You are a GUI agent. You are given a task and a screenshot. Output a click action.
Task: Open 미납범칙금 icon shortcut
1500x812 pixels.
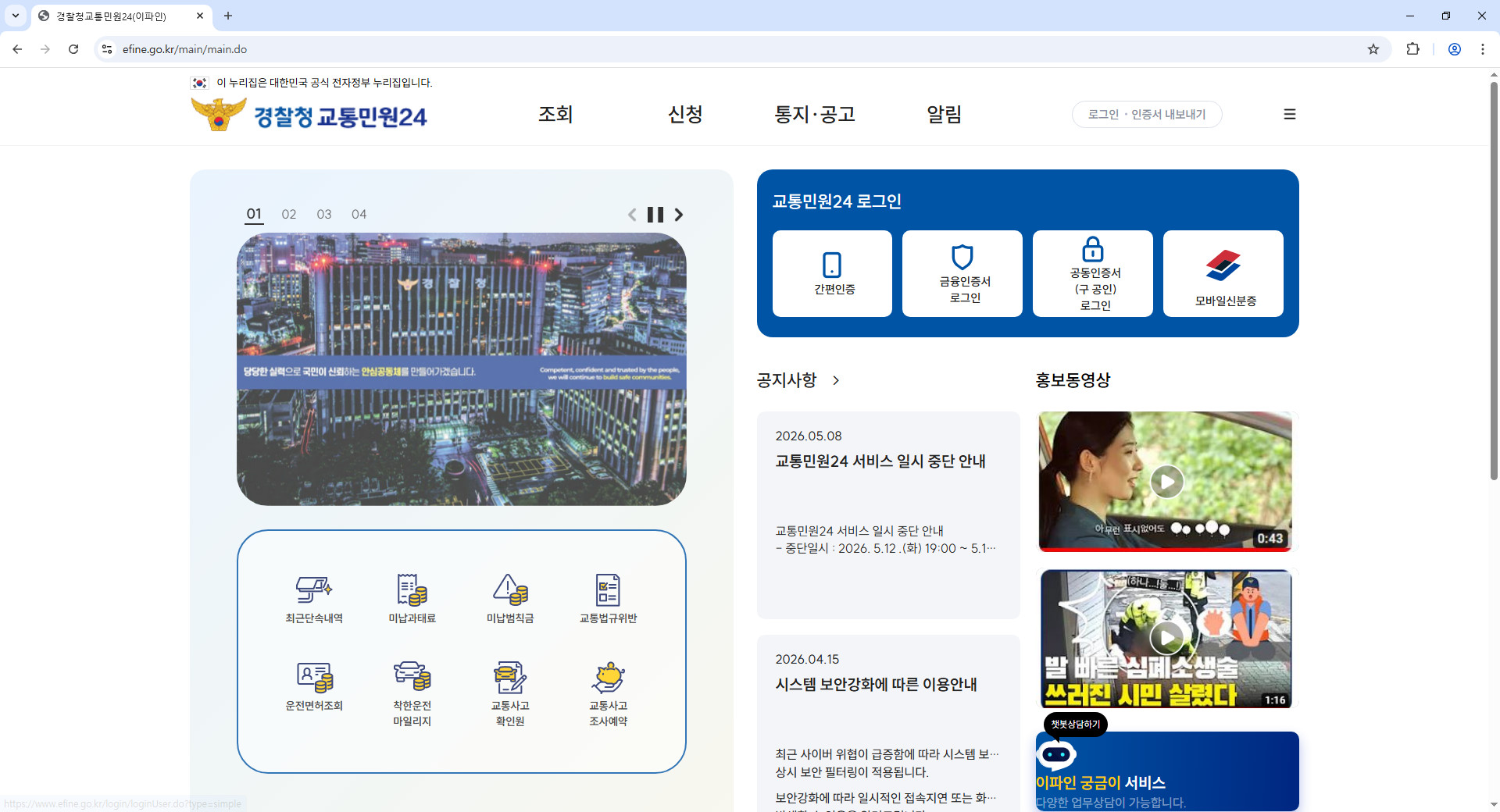(510, 599)
